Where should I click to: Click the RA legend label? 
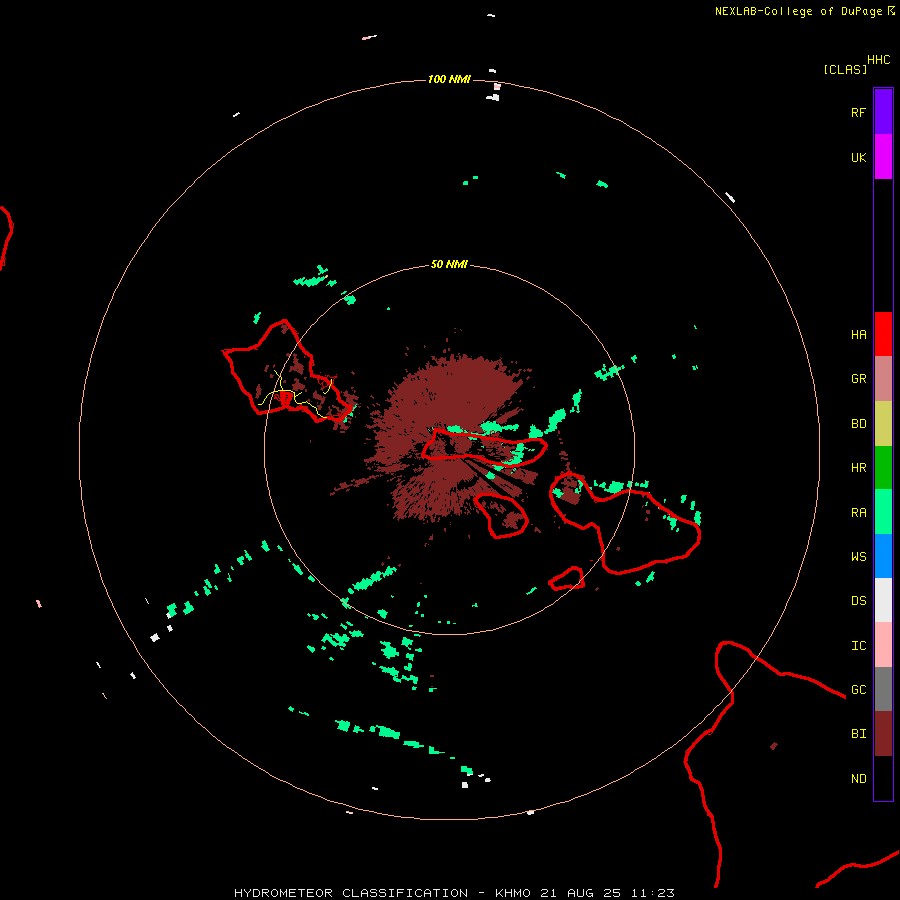tap(858, 513)
